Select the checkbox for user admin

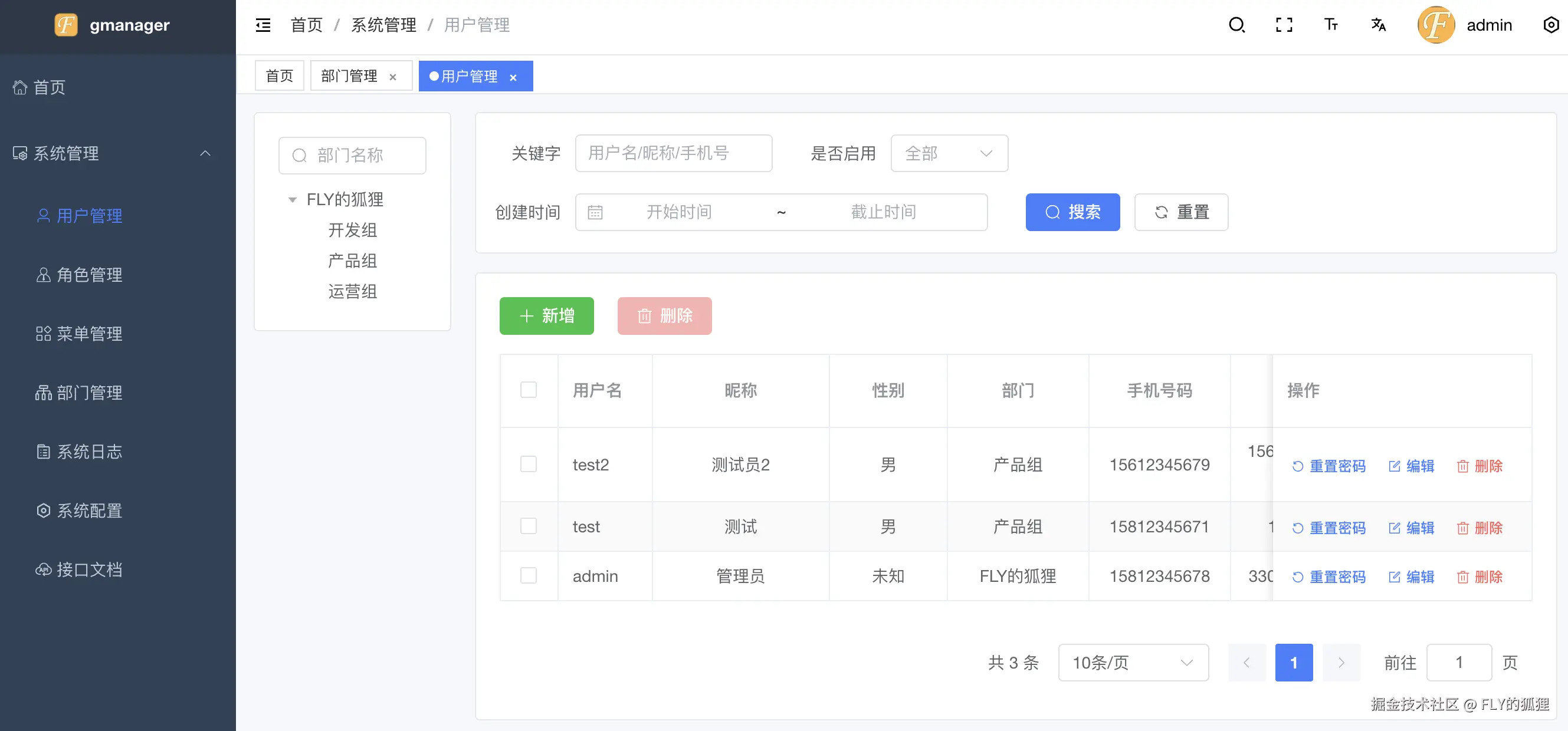click(x=529, y=575)
